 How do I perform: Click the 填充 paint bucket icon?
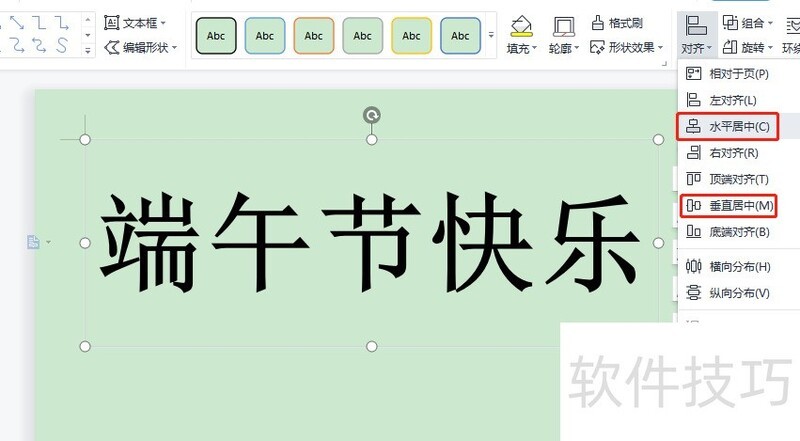521,27
